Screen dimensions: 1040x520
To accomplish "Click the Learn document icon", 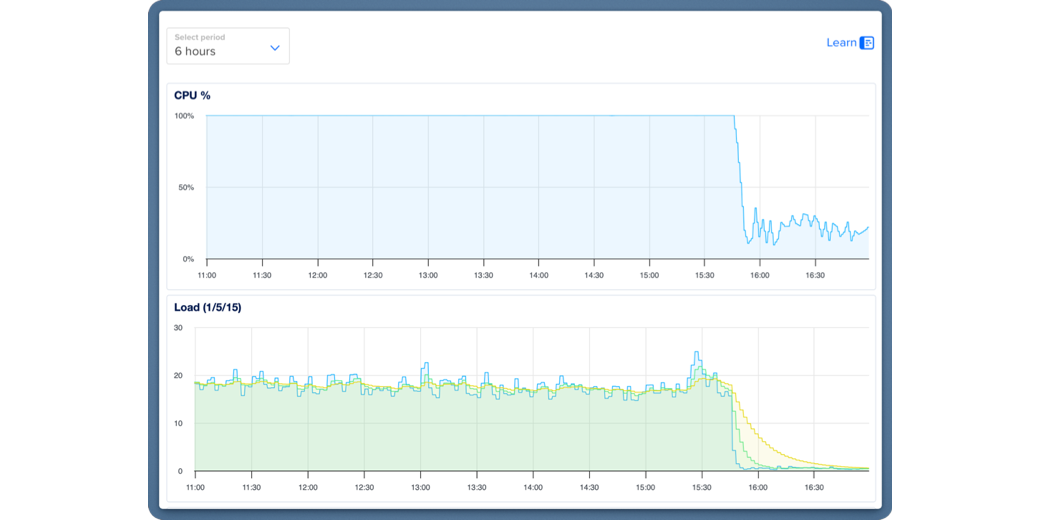I will point(867,43).
